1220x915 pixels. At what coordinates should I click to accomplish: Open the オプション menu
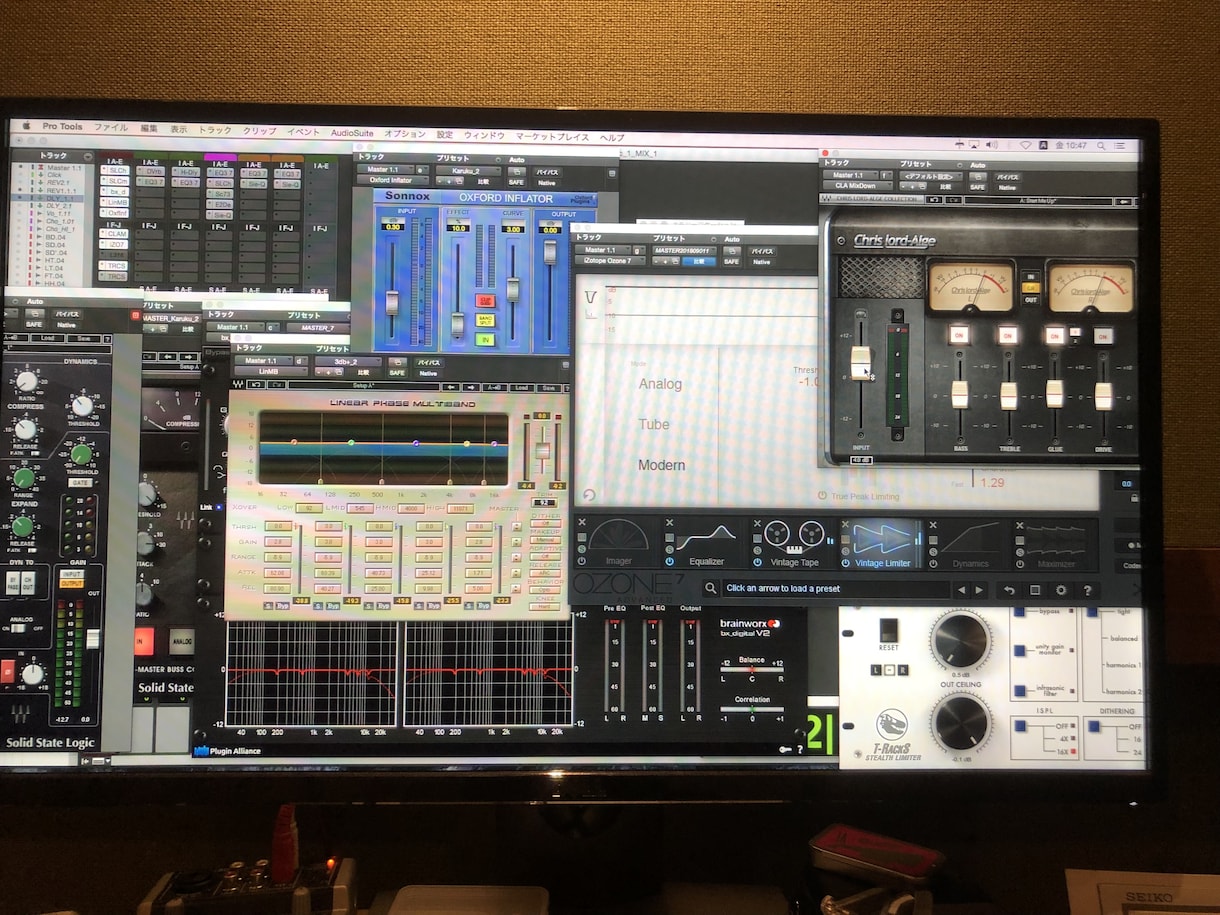click(x=405, y=133)
